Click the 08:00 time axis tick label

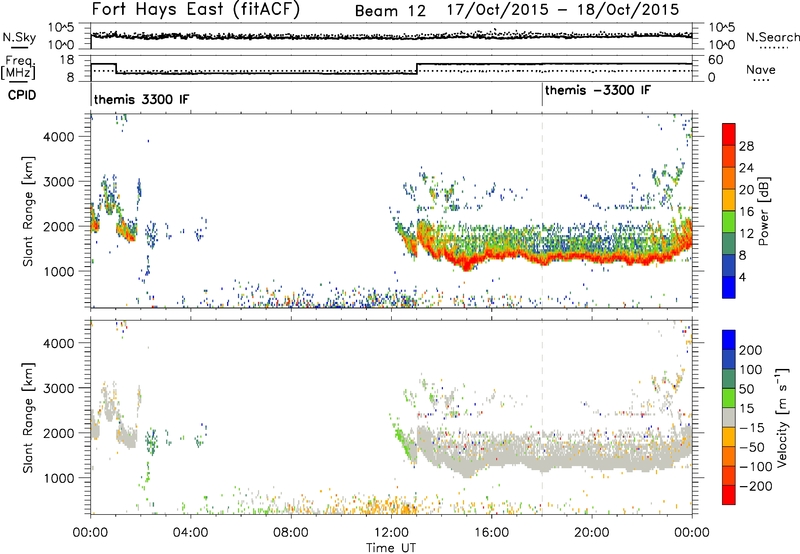coord(291,533)
